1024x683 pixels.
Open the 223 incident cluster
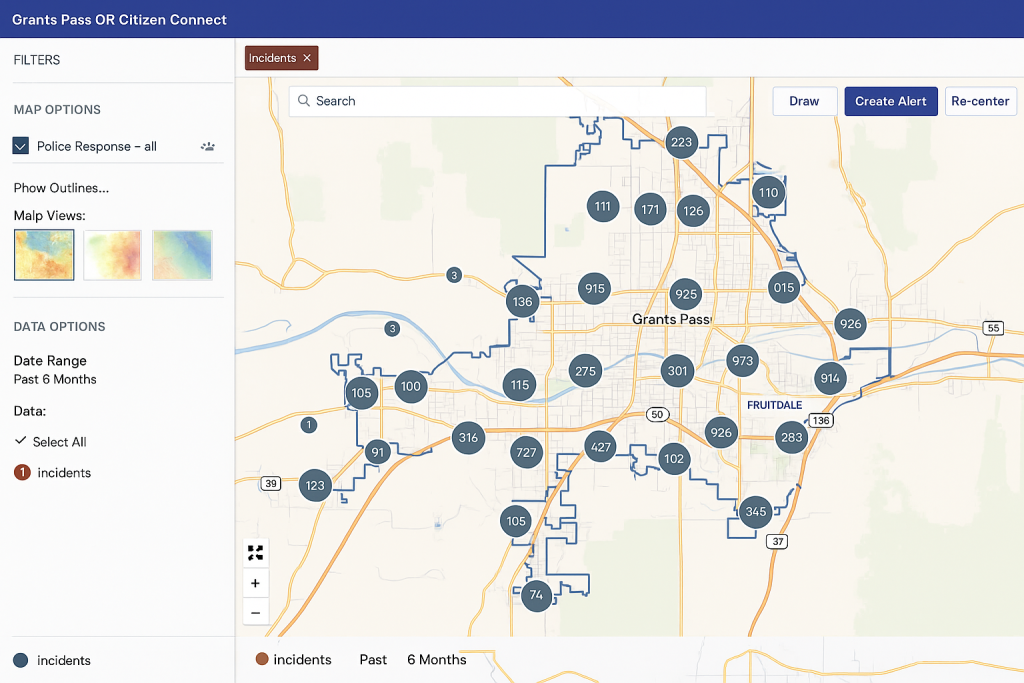click(681, 142)
